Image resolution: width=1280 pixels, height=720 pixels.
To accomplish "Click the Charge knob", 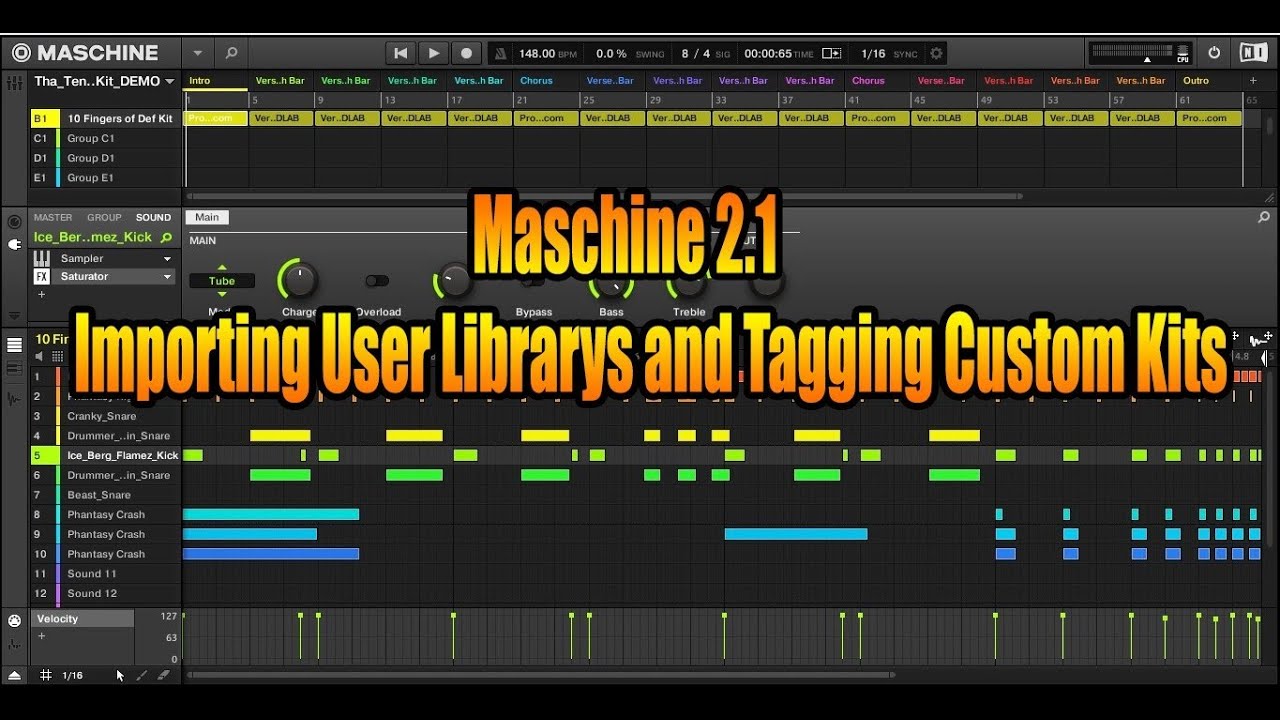I will click(298, 281).
